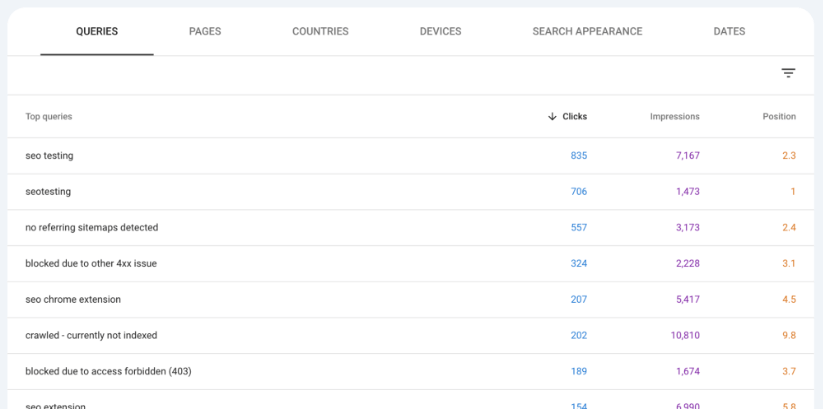Select the Devices tab
This screenshot has width=823, height=409.
[x=440, y=31]
